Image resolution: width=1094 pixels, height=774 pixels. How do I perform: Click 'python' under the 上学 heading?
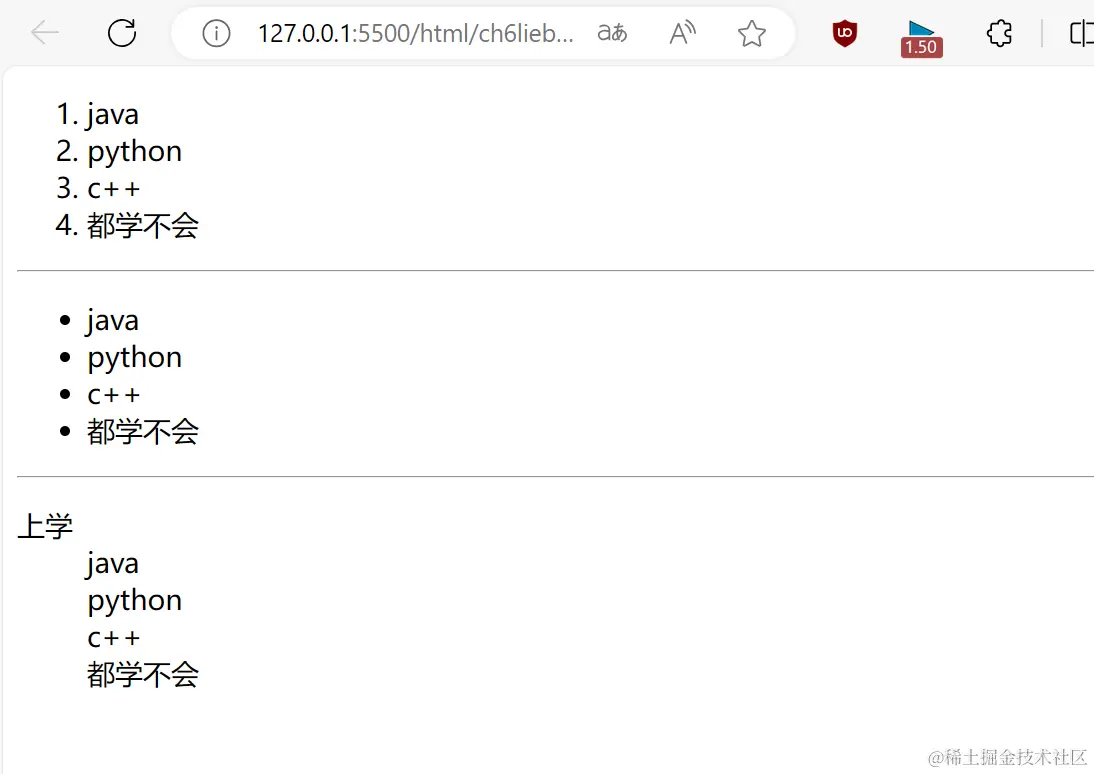(135, 601)
